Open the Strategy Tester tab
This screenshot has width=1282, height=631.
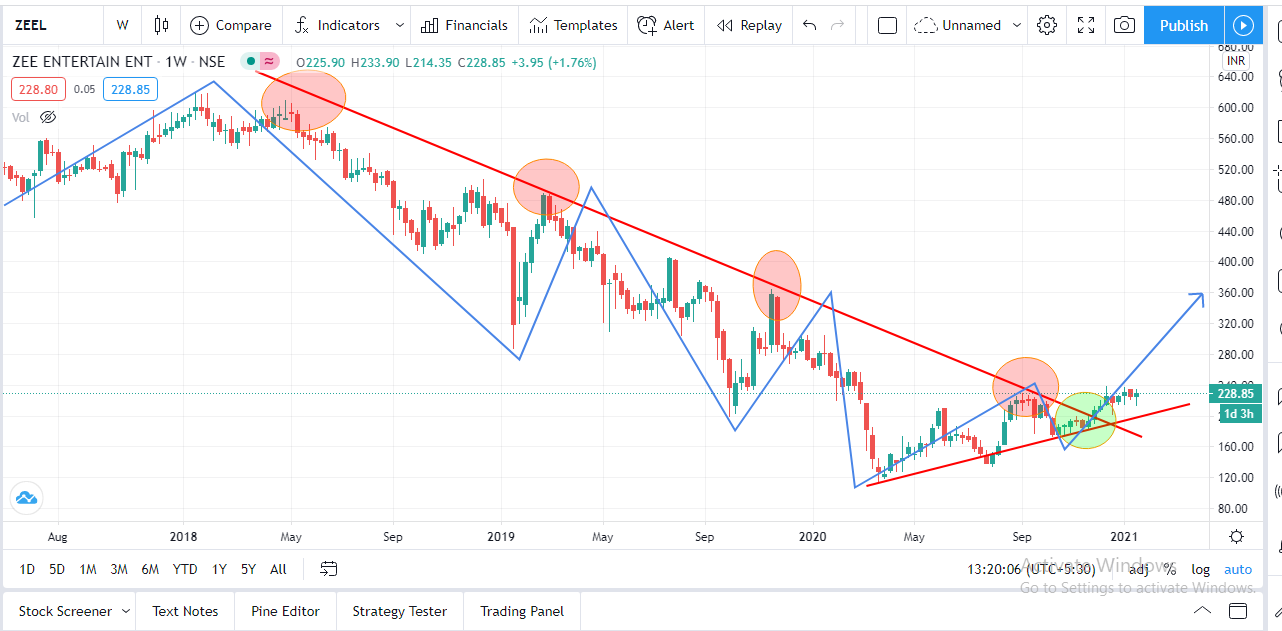pos(399,611)
